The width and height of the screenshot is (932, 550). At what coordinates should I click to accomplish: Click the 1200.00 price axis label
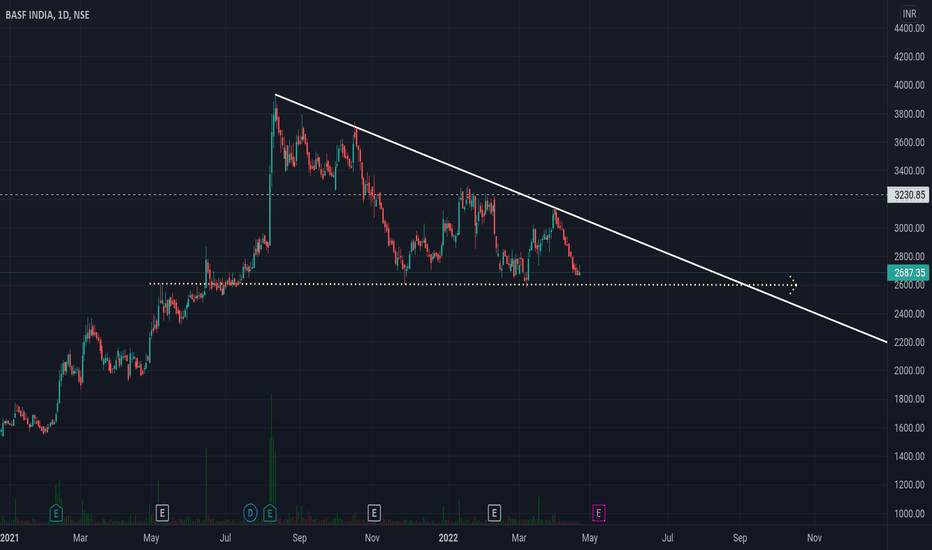[x=909, y=485]
